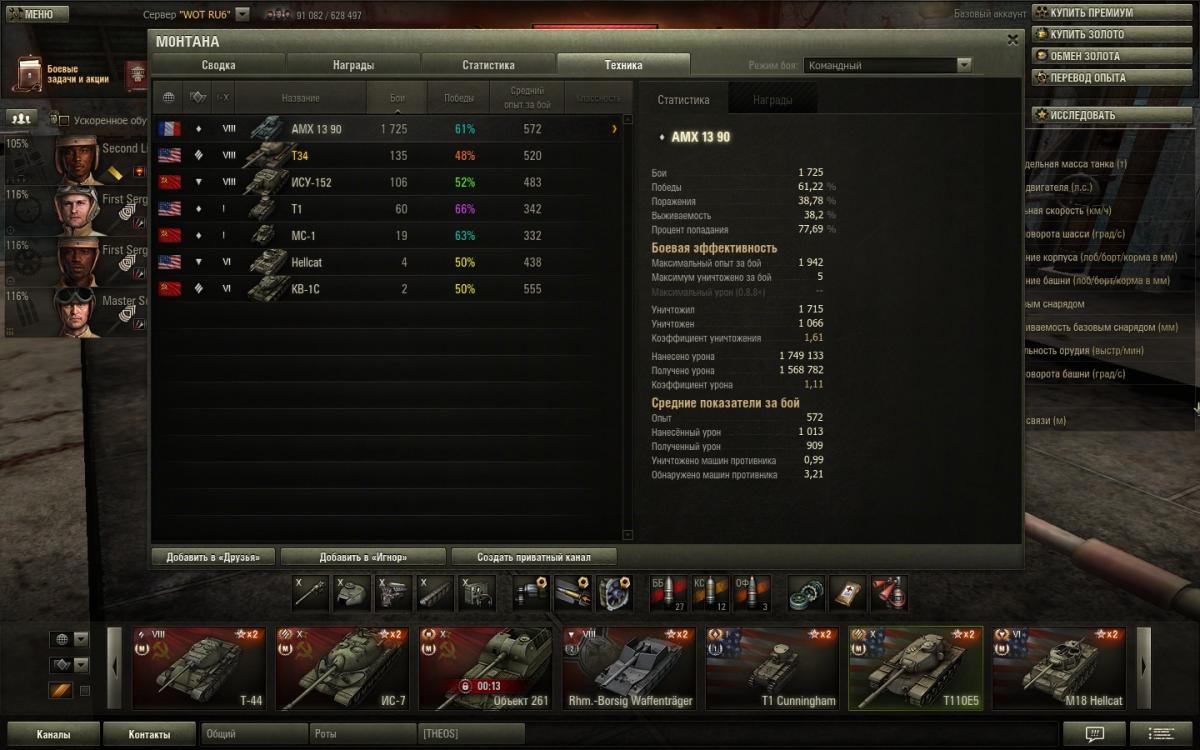Open the [THEOS] clan chat tab
The image size is (1200, 750).
pos(472,734)
